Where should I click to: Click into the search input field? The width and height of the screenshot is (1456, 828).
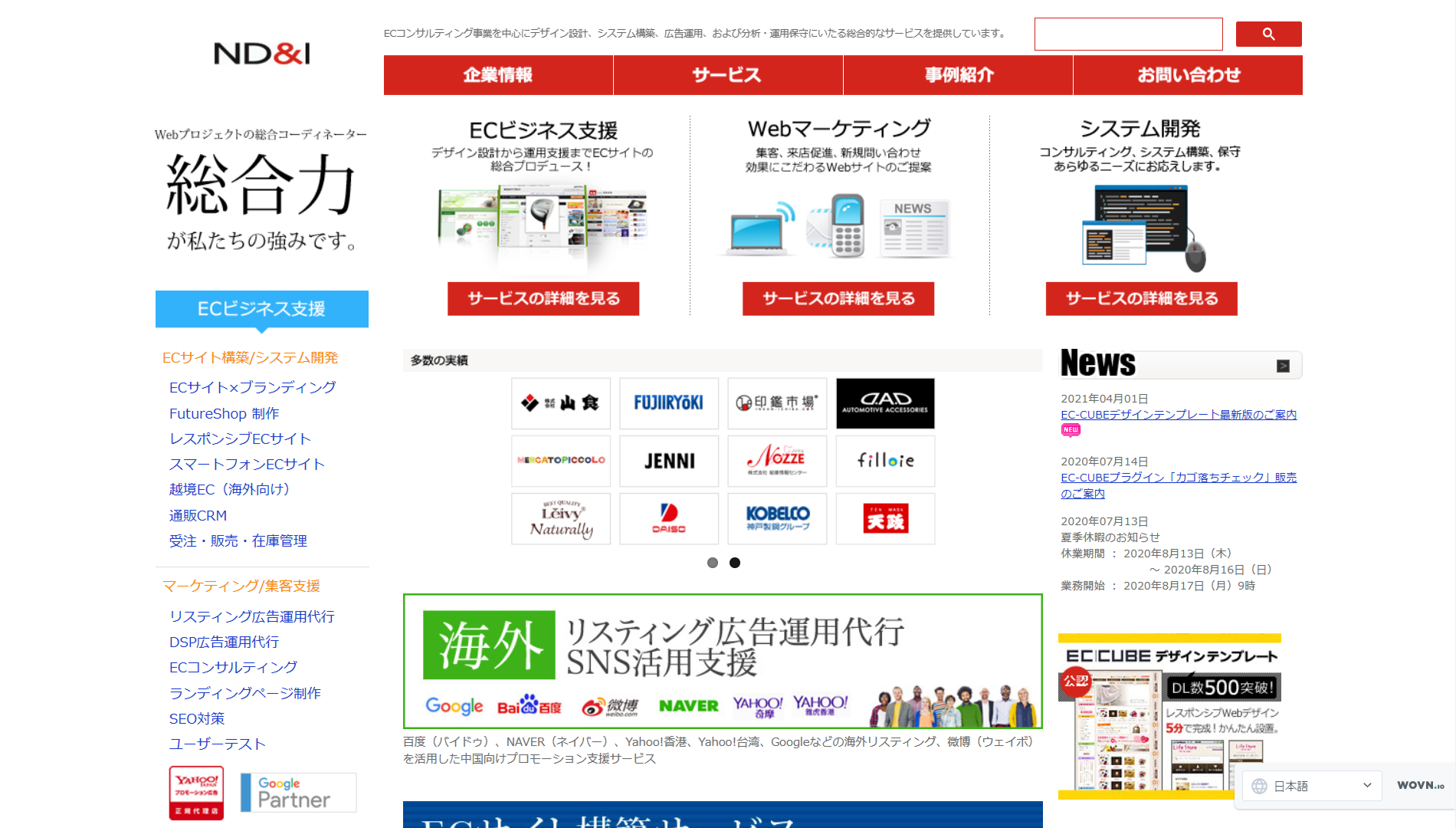(x=1128, y=34)
